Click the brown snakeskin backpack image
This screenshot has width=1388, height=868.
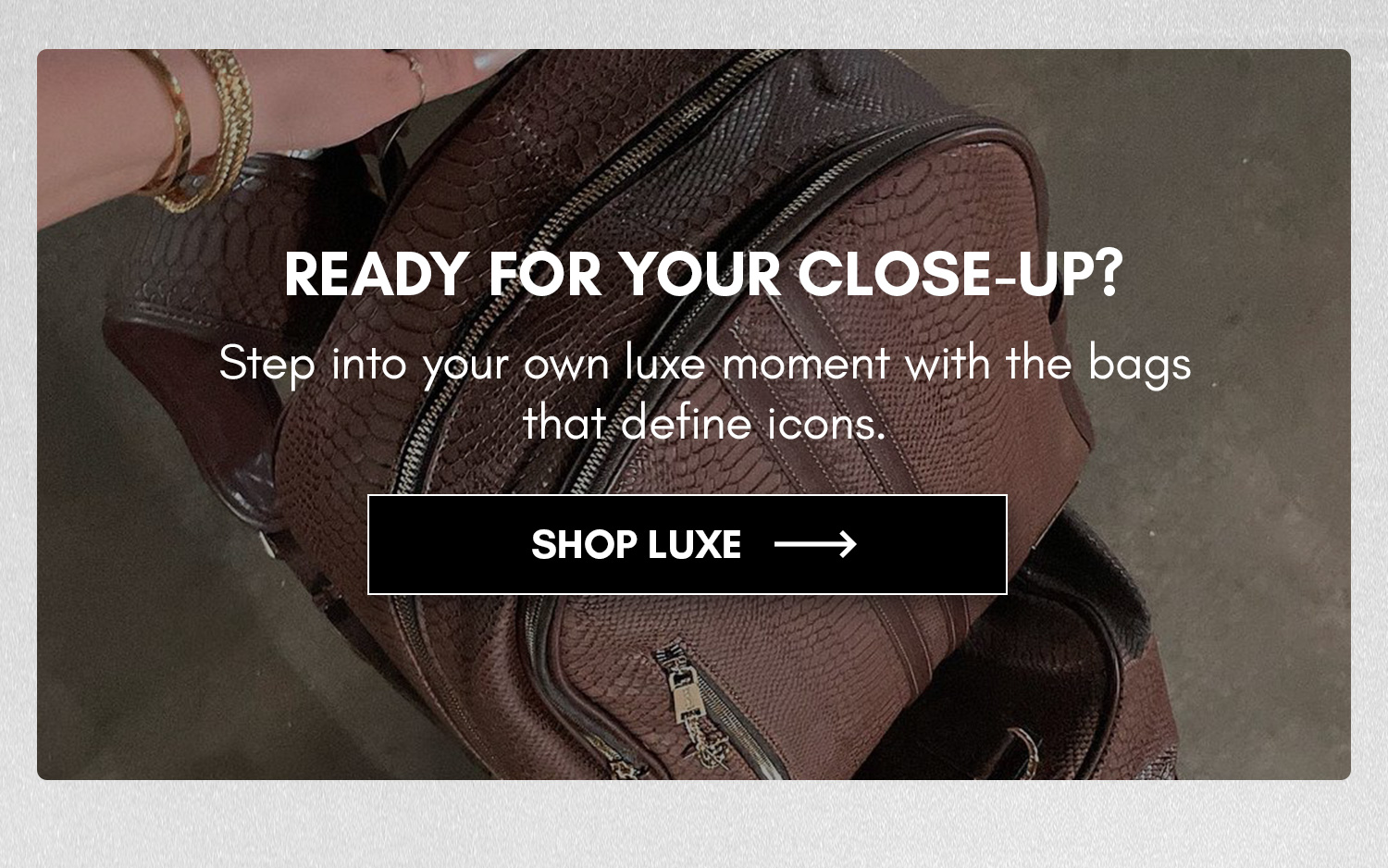click(x=694, y=415)
